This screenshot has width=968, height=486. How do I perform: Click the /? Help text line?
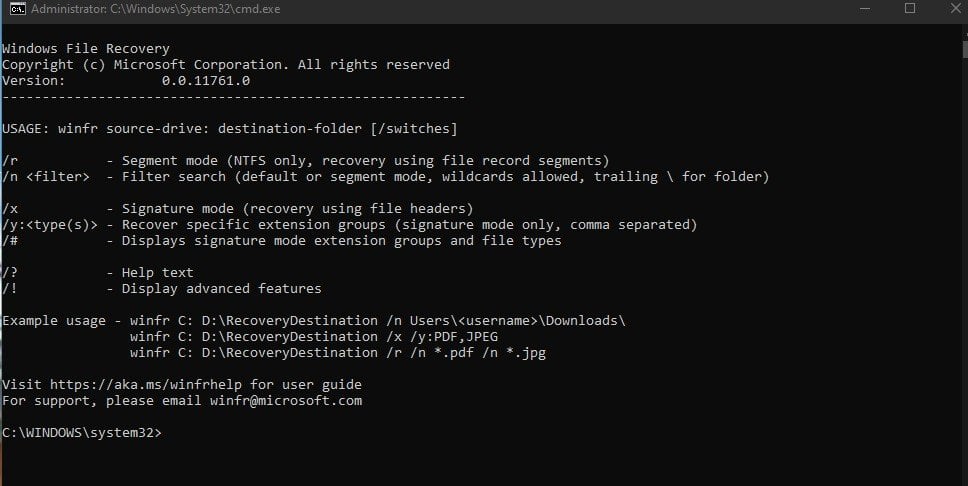97,273
